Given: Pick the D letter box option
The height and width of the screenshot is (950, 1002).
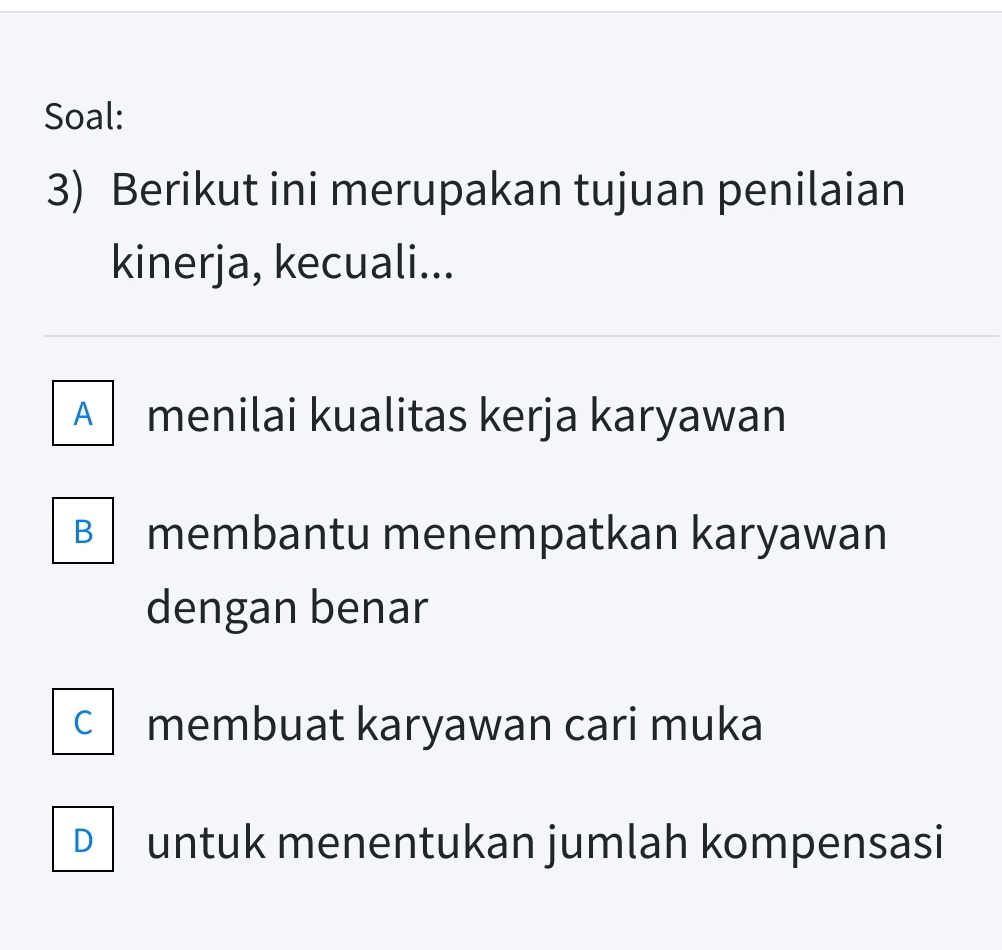Looking at the screenshot, I should tap(83, 842).
